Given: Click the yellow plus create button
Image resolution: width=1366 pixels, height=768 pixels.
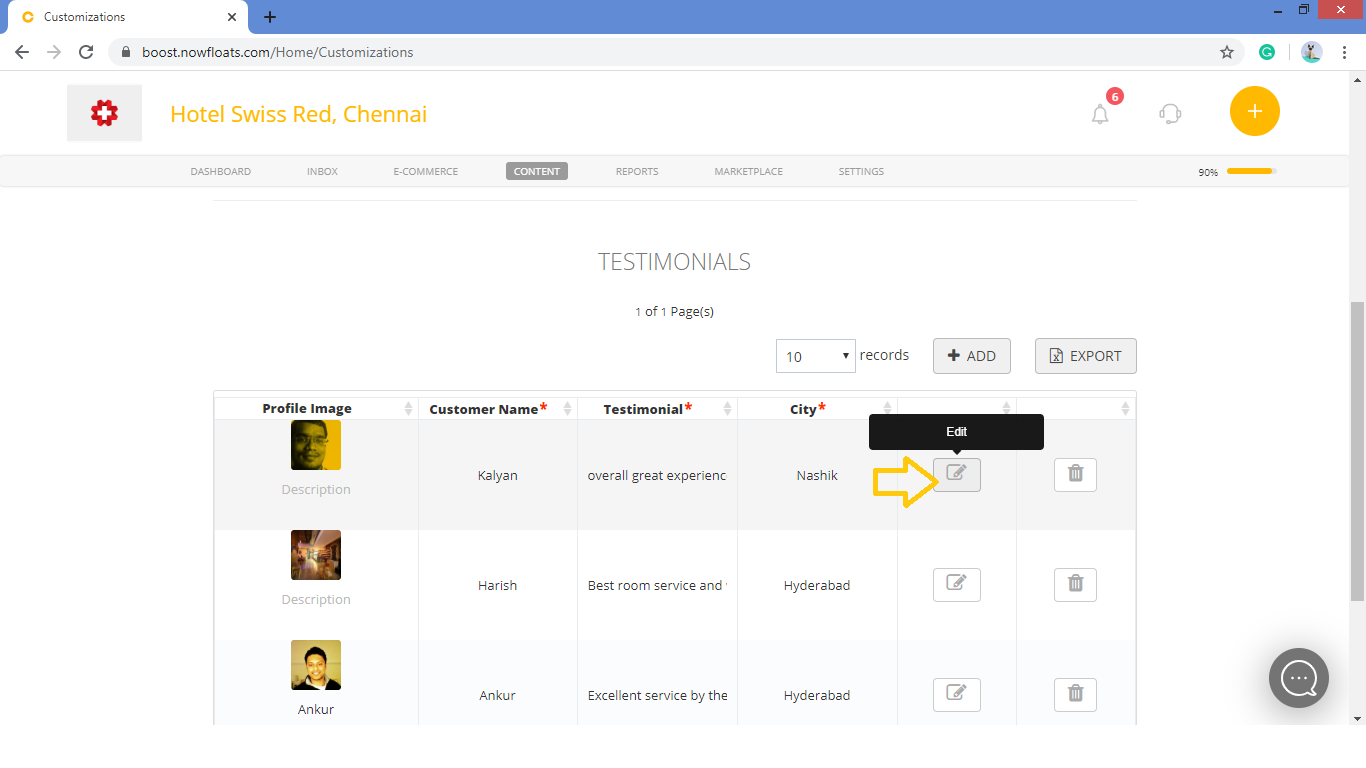Looking at the screenshot, I should click(1255, 111).
